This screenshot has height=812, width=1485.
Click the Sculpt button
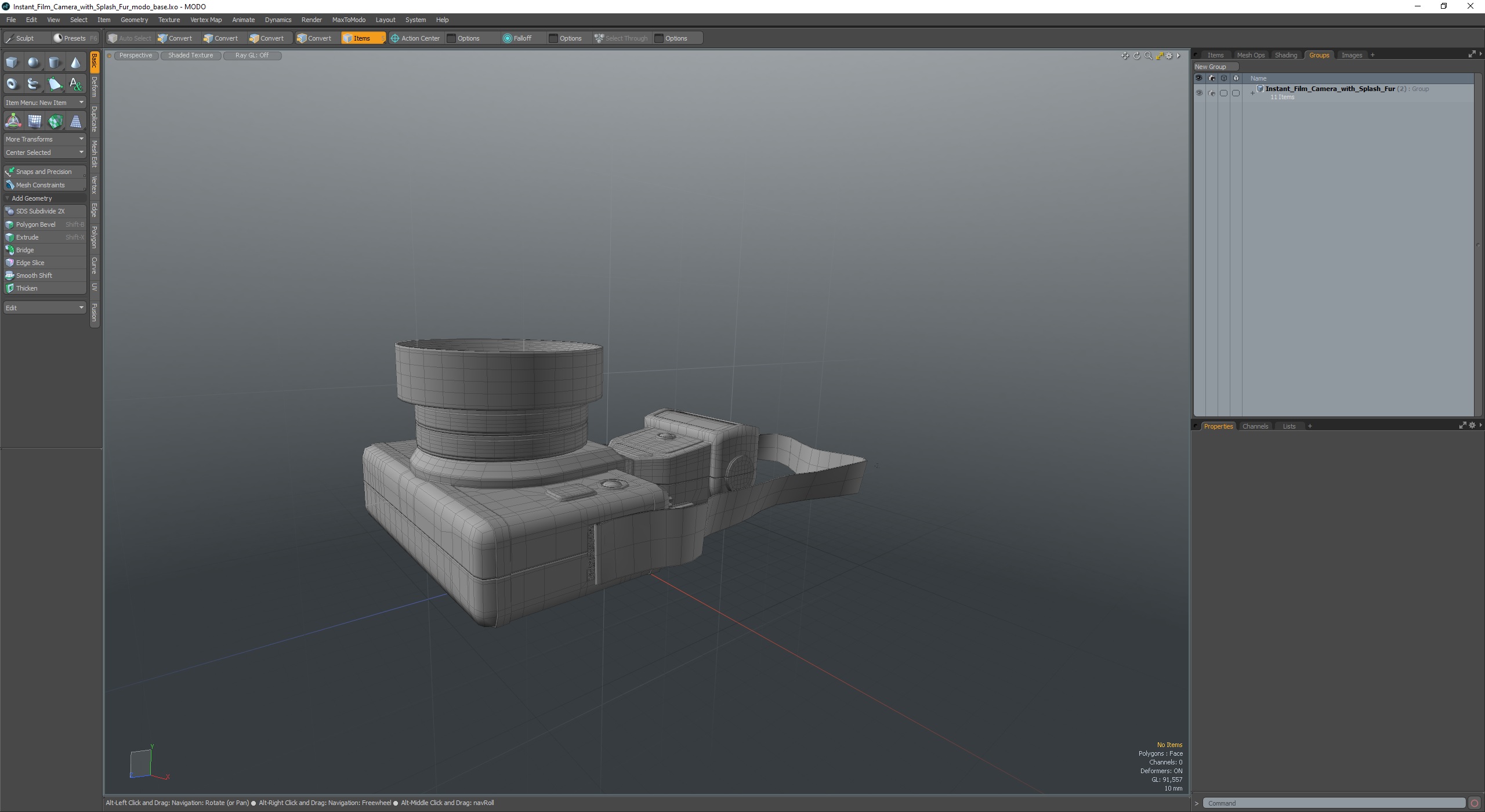point(26,38)
